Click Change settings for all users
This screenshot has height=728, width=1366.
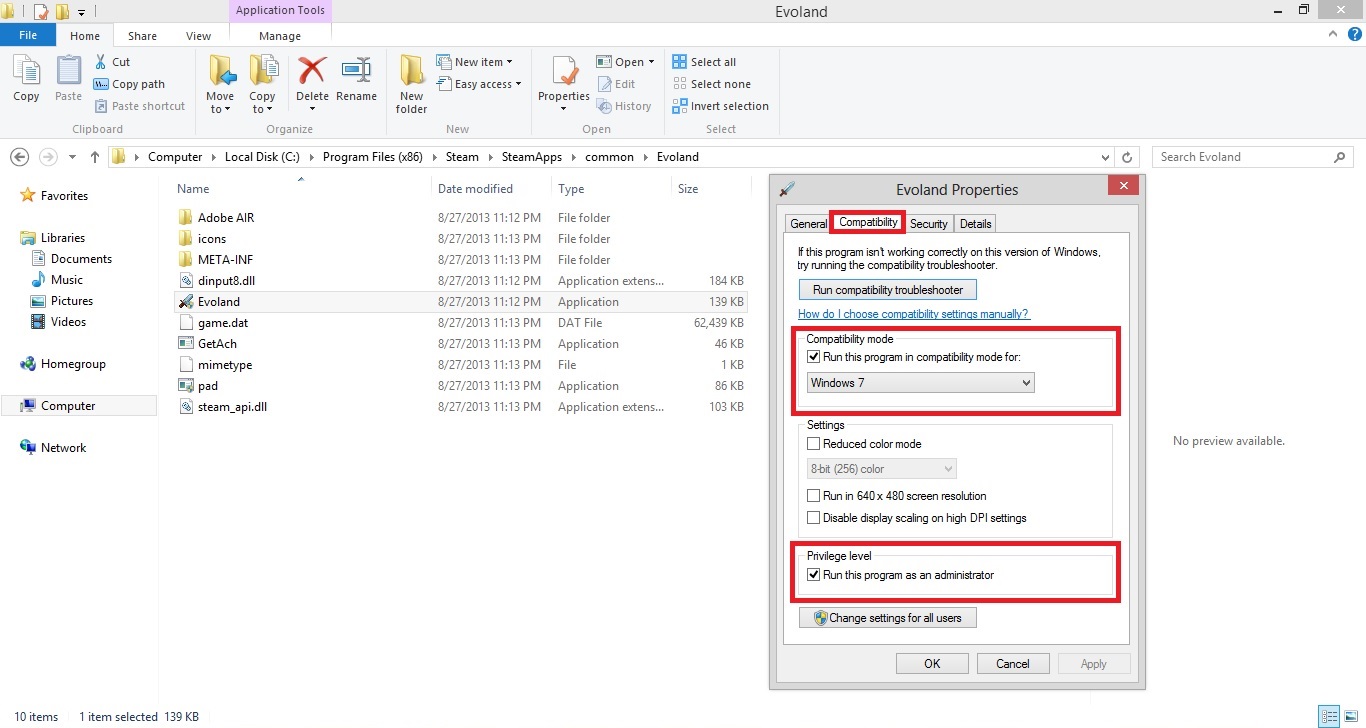tap(888, 618)
